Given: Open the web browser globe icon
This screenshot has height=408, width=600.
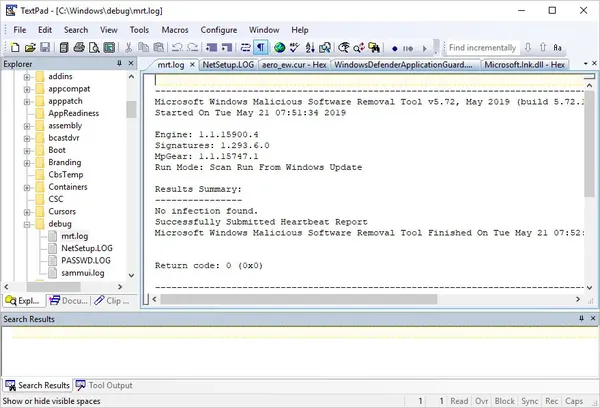Looking at the screenshot, I should point(280,48).
